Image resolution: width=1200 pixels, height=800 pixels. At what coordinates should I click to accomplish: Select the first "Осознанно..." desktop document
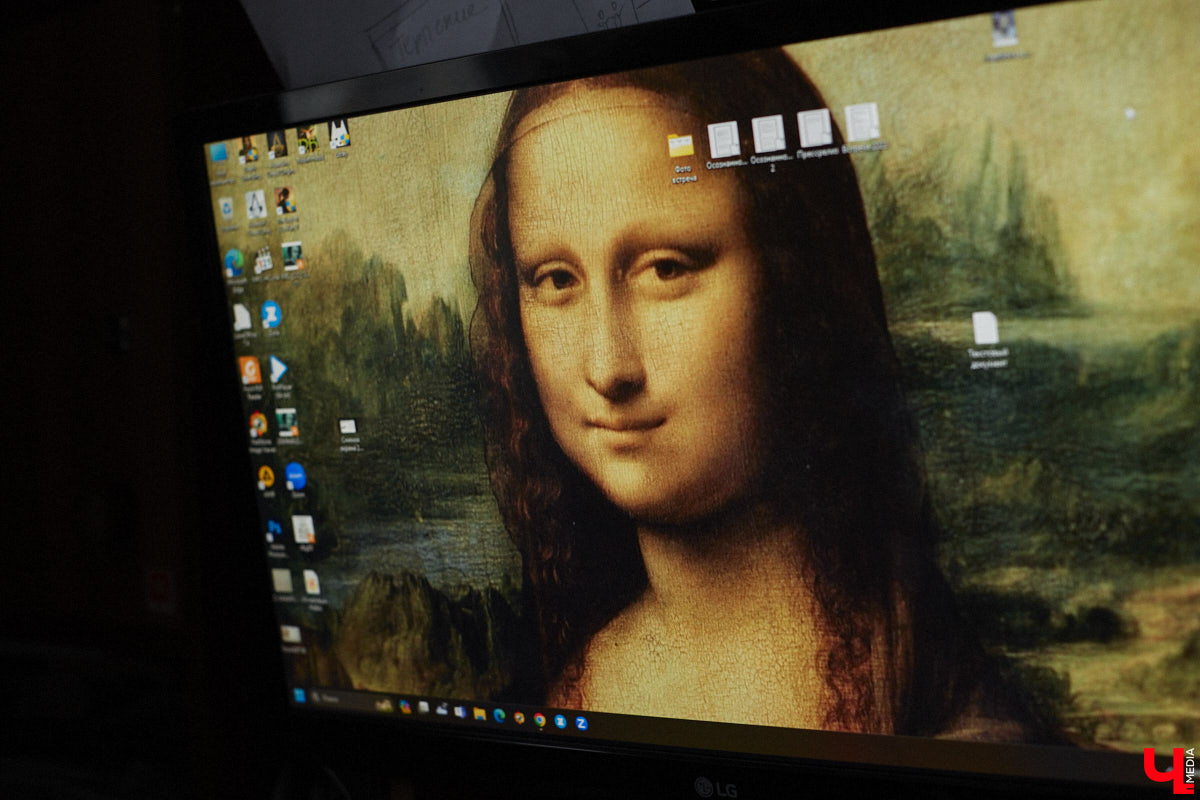(723, 140)
